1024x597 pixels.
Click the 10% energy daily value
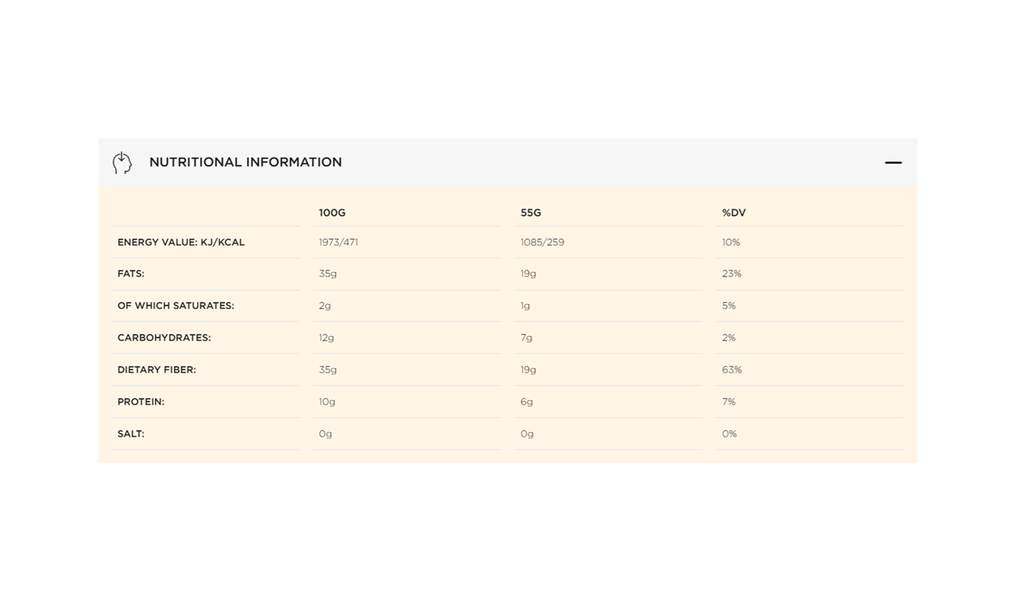point(731,242)
